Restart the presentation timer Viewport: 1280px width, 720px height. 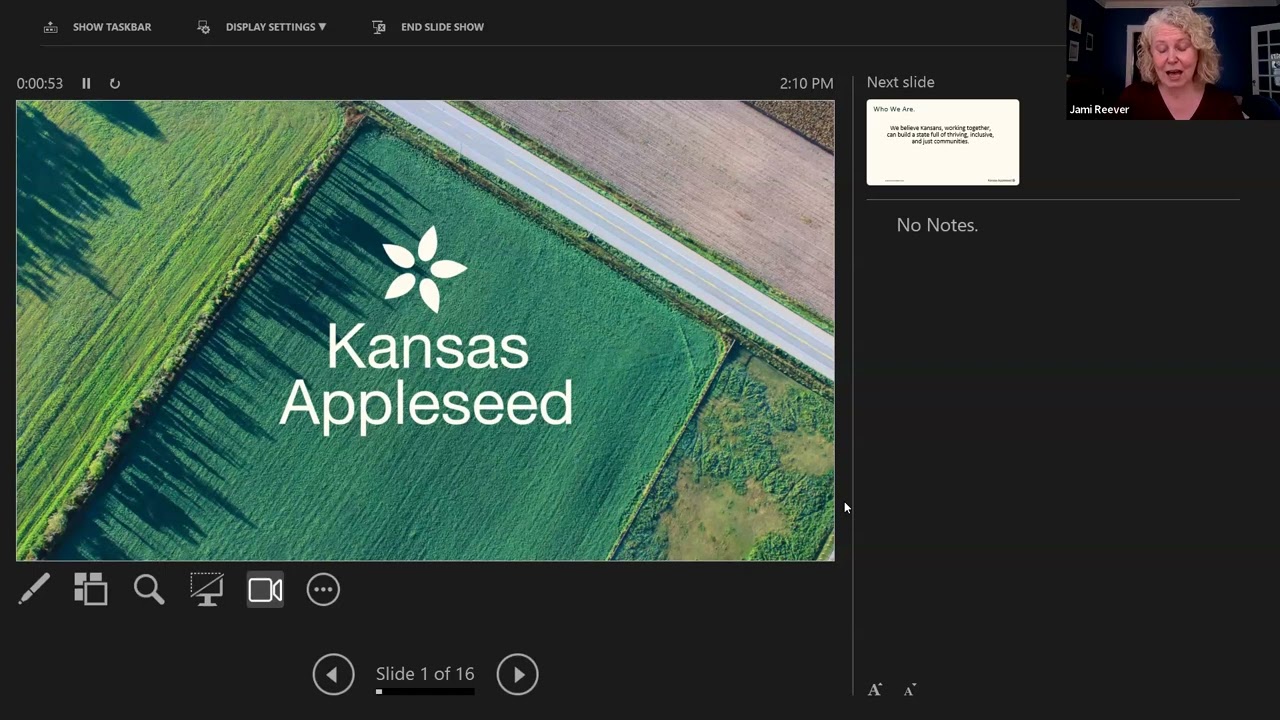point(115,84)
